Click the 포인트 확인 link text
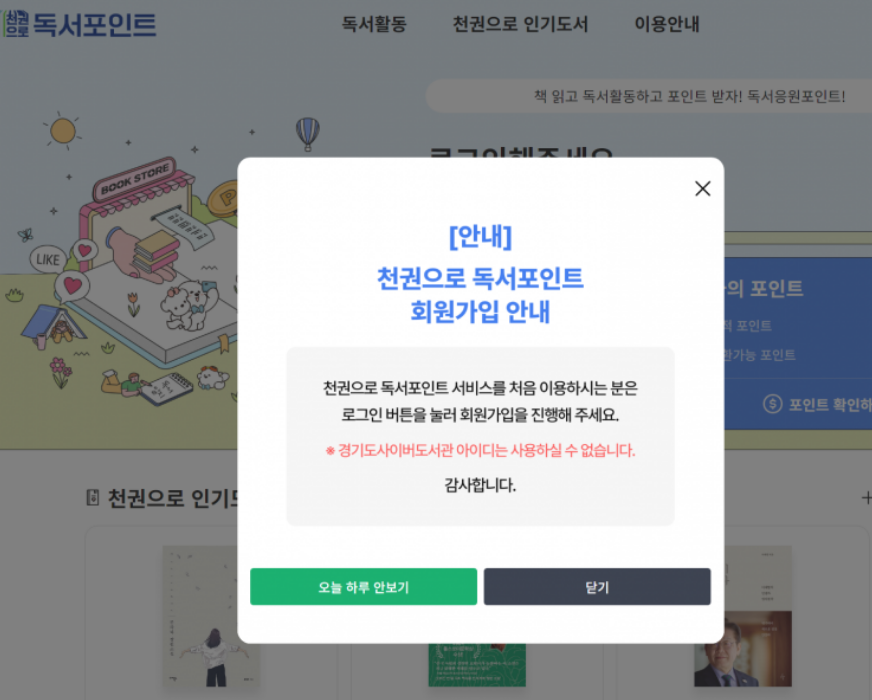This screenshot has width=872, height=700. [830, 404]
